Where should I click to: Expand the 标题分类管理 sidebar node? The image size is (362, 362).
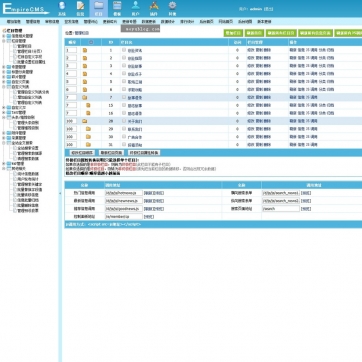pyautogui.click(x=4, y=72)
